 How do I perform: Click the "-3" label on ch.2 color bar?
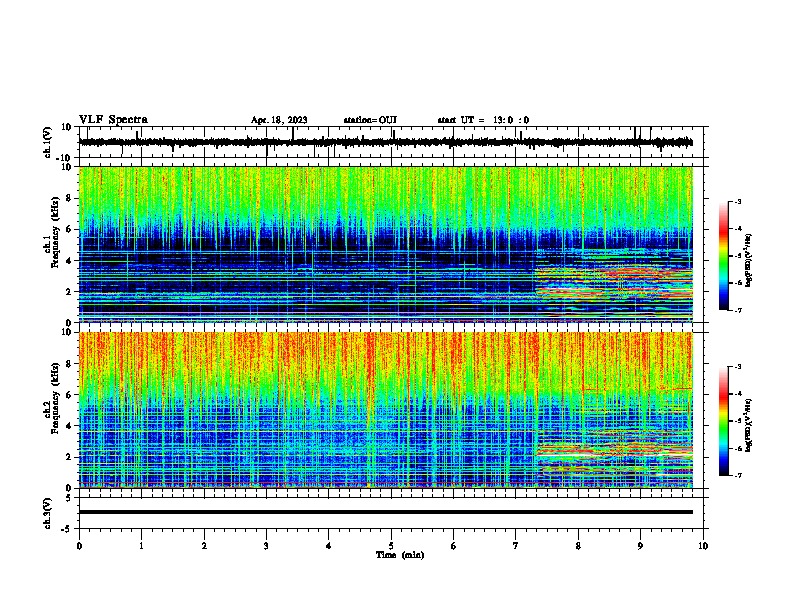click(x=738, y=367)
